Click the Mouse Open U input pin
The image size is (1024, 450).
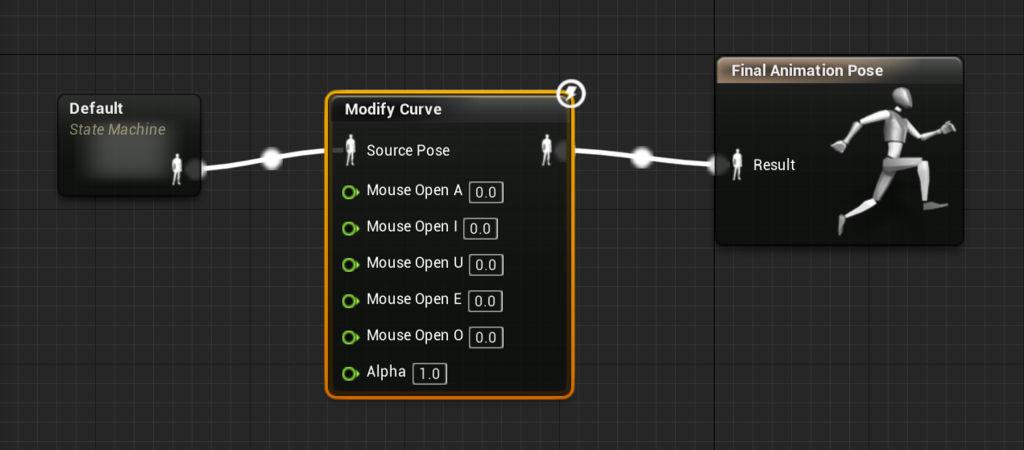351,265
